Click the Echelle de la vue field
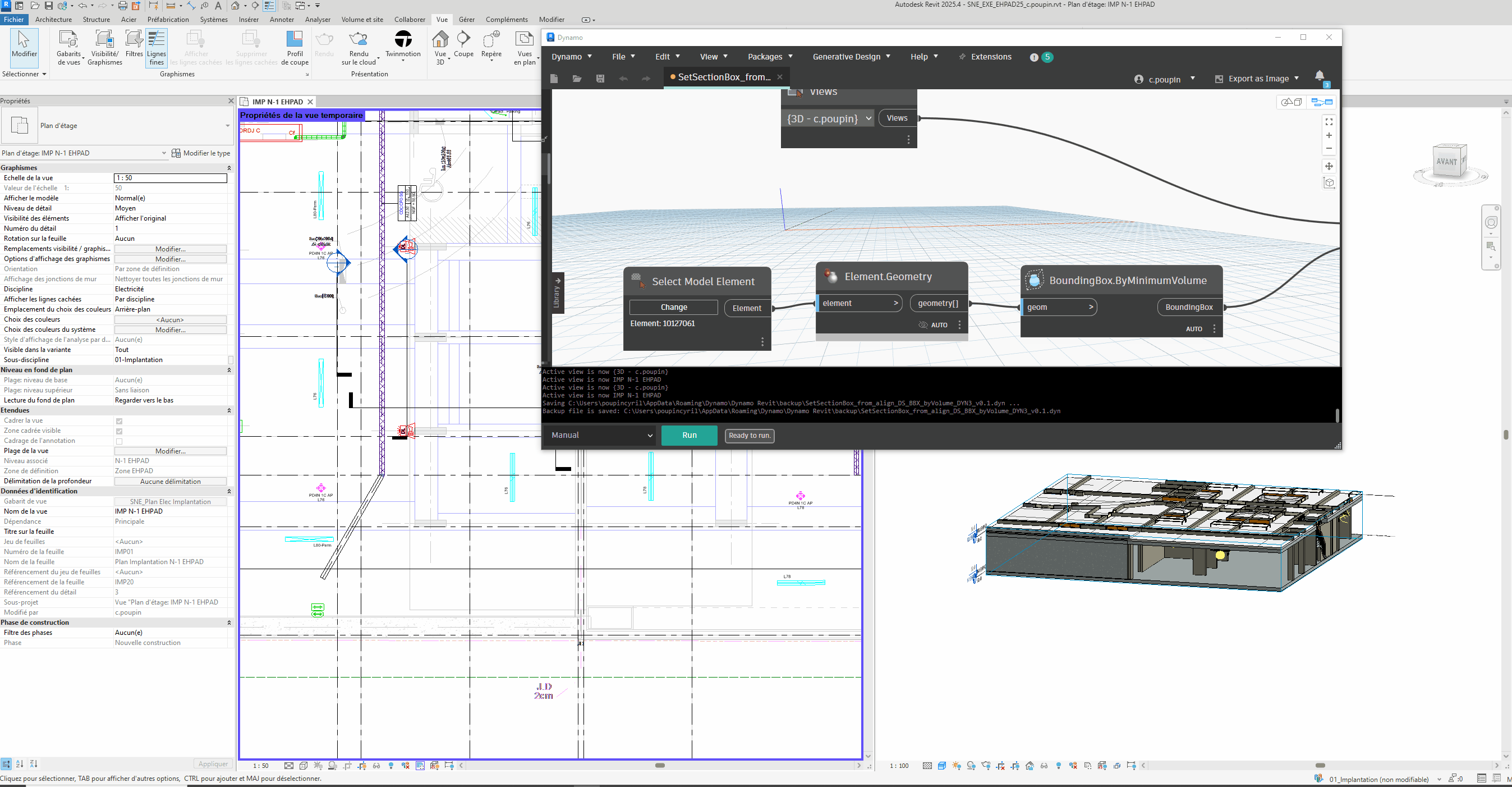The height and width of the screenshot is (787, 1512). (x=170, y=178)
